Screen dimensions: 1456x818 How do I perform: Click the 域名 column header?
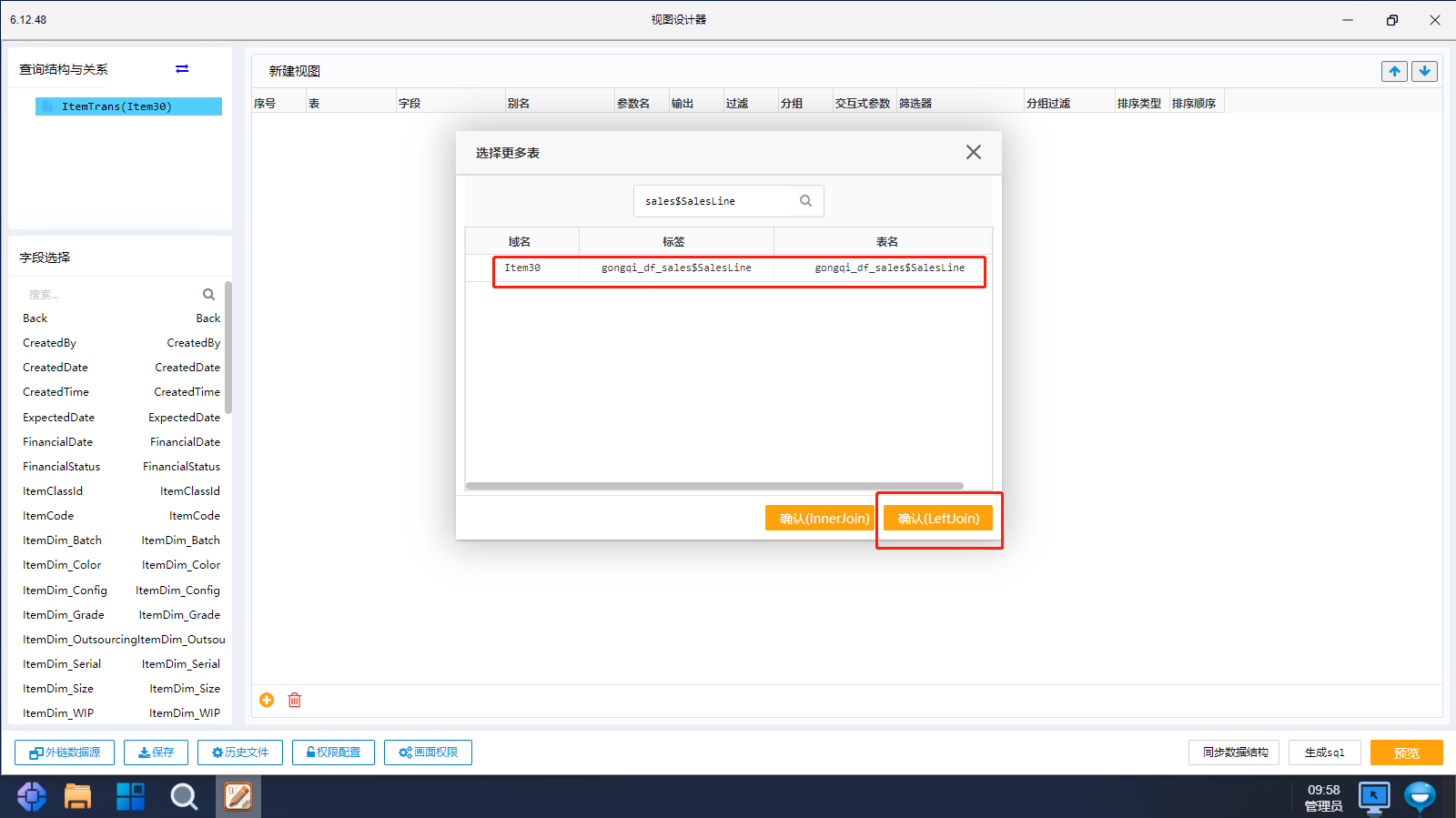click(520, 241)
